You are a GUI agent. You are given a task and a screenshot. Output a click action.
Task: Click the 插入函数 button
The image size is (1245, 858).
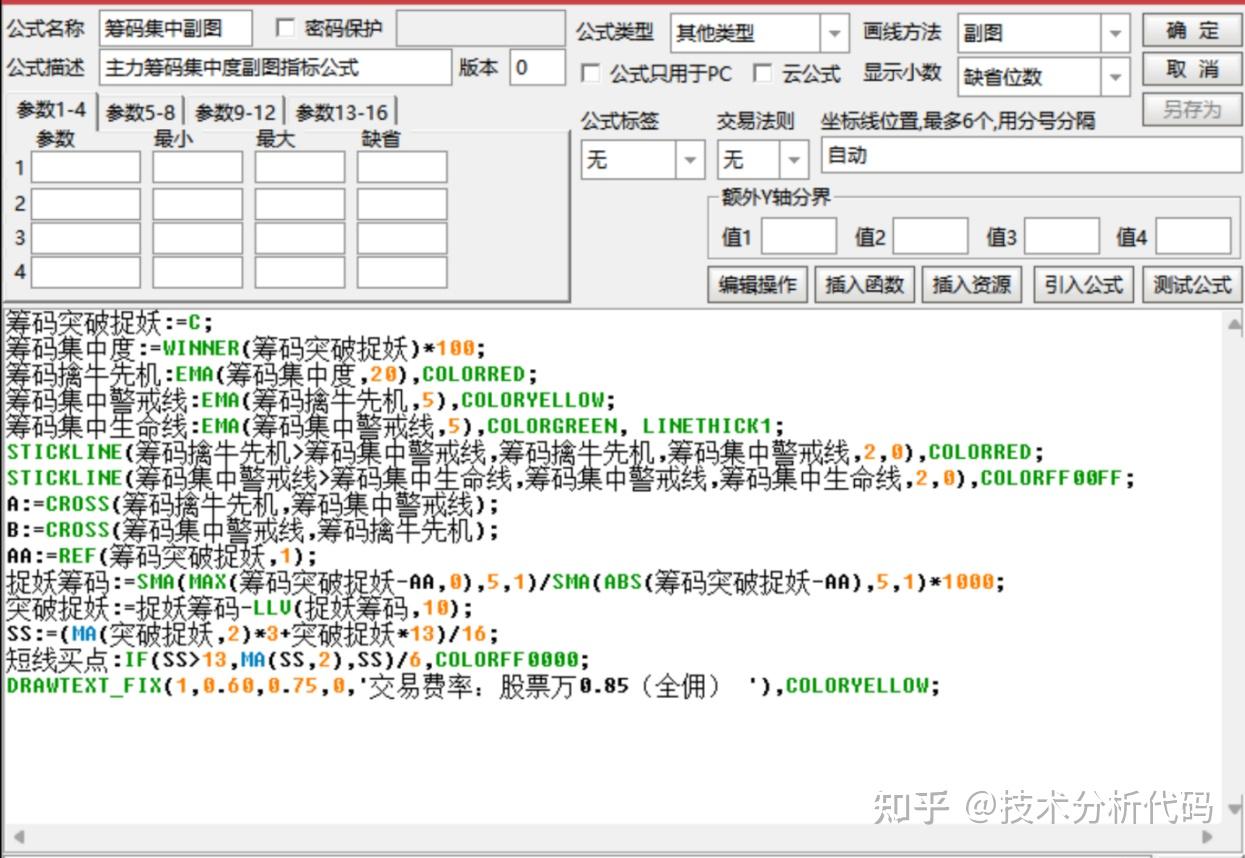click(x=864, y=285)
